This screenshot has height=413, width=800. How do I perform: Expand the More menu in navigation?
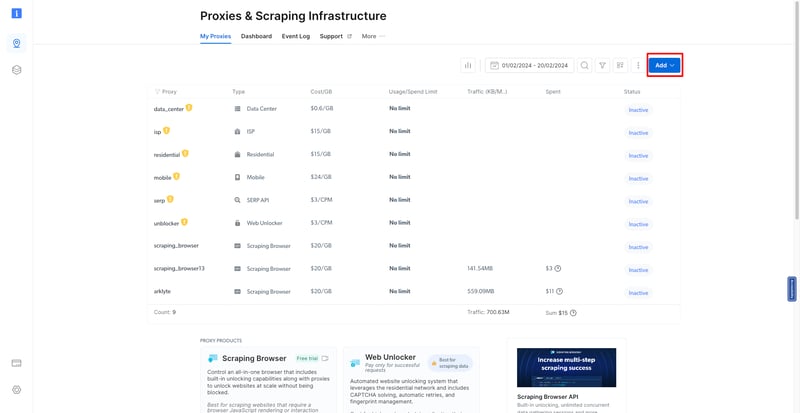373,36
